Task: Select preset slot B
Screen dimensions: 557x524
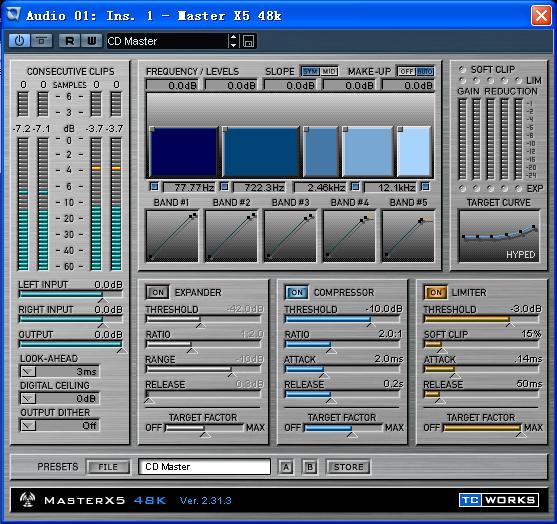Action: pos(310,467)
